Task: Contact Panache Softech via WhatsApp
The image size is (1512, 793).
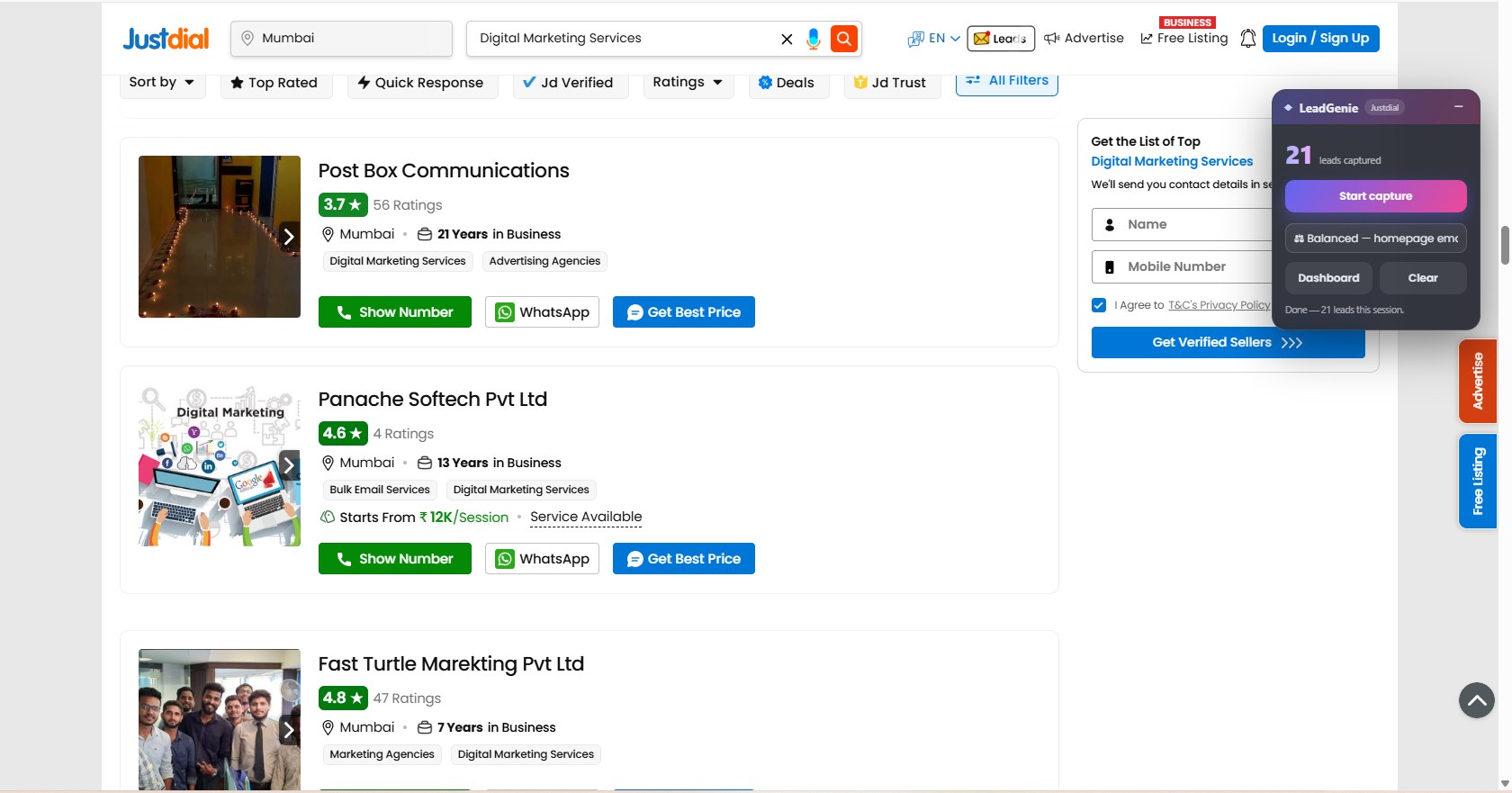Action: pos(543,559)
